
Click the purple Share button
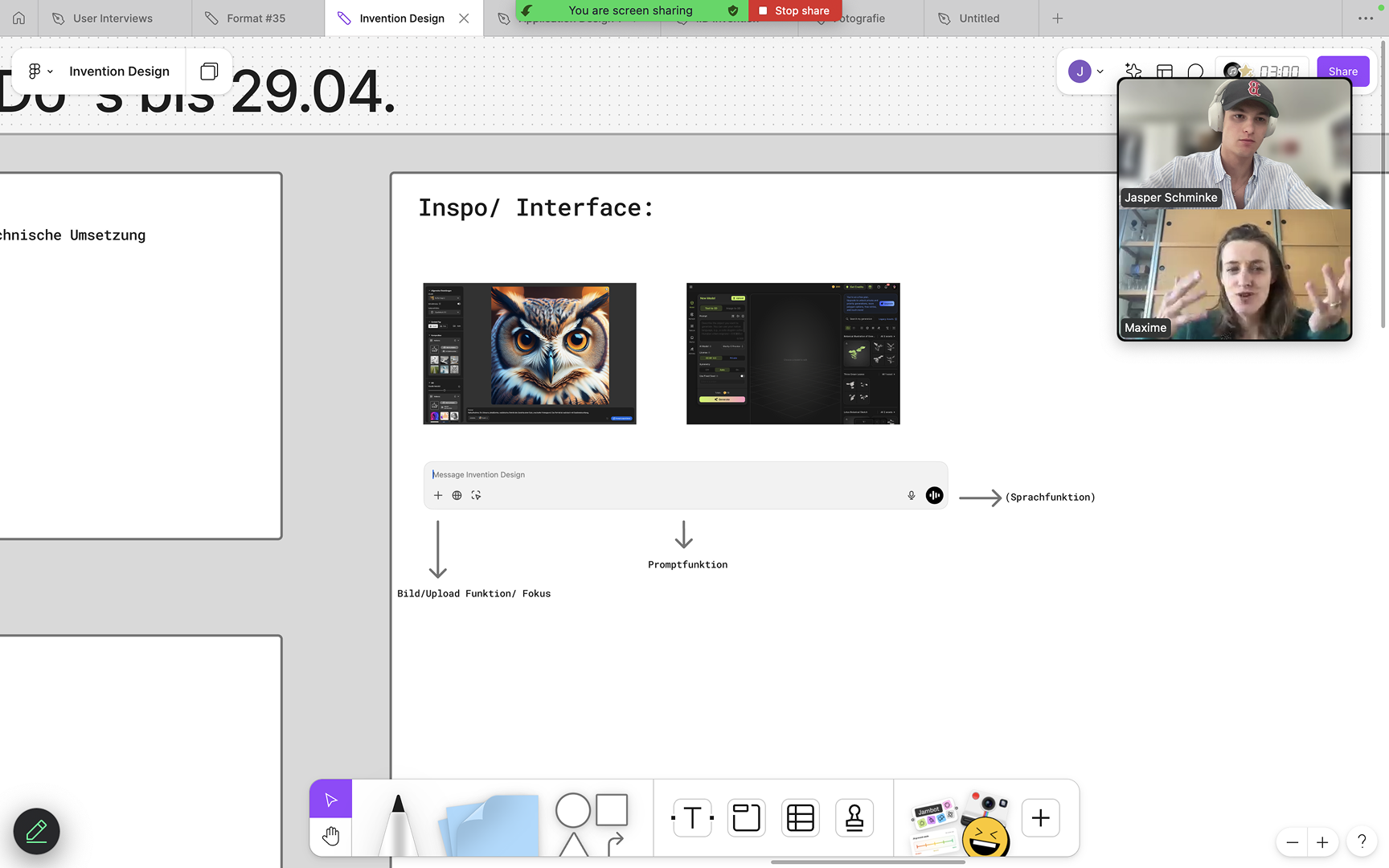pos(1342,72)
